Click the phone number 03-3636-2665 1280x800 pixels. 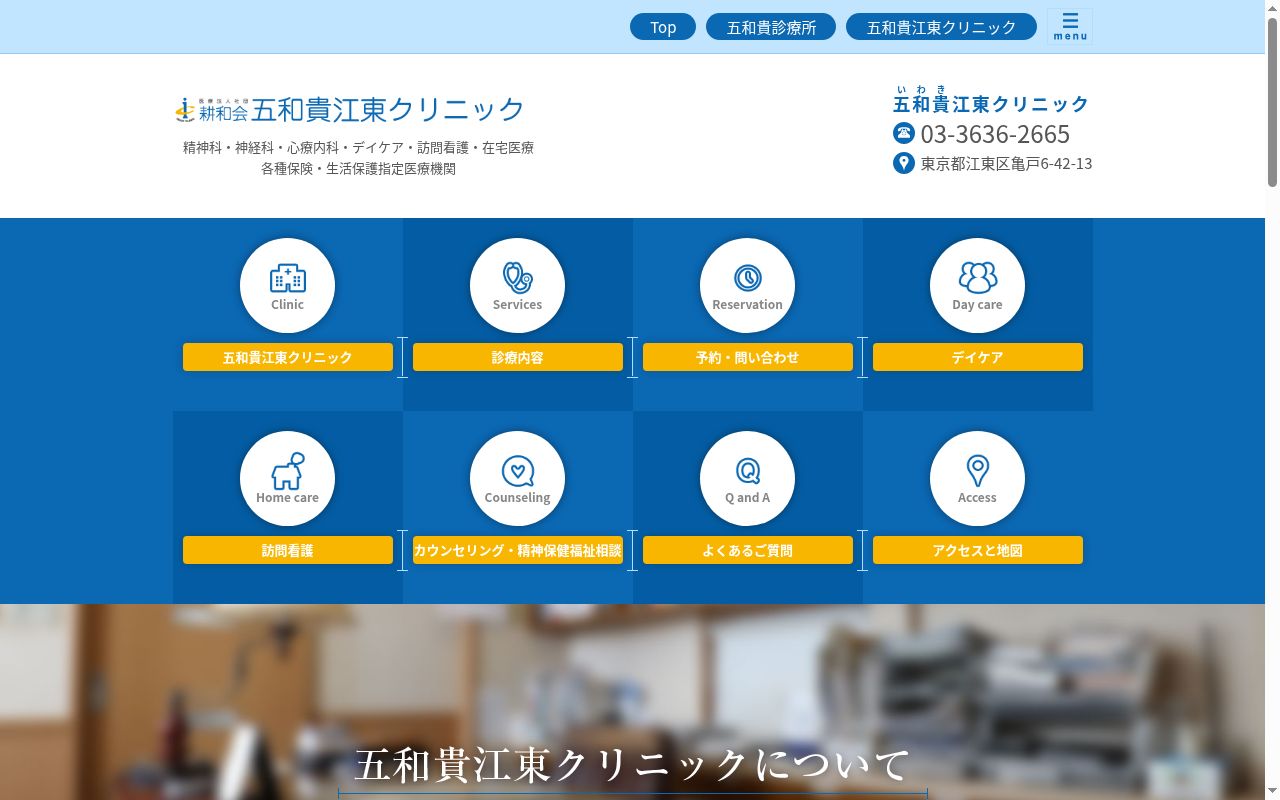[x=995, y=134]
